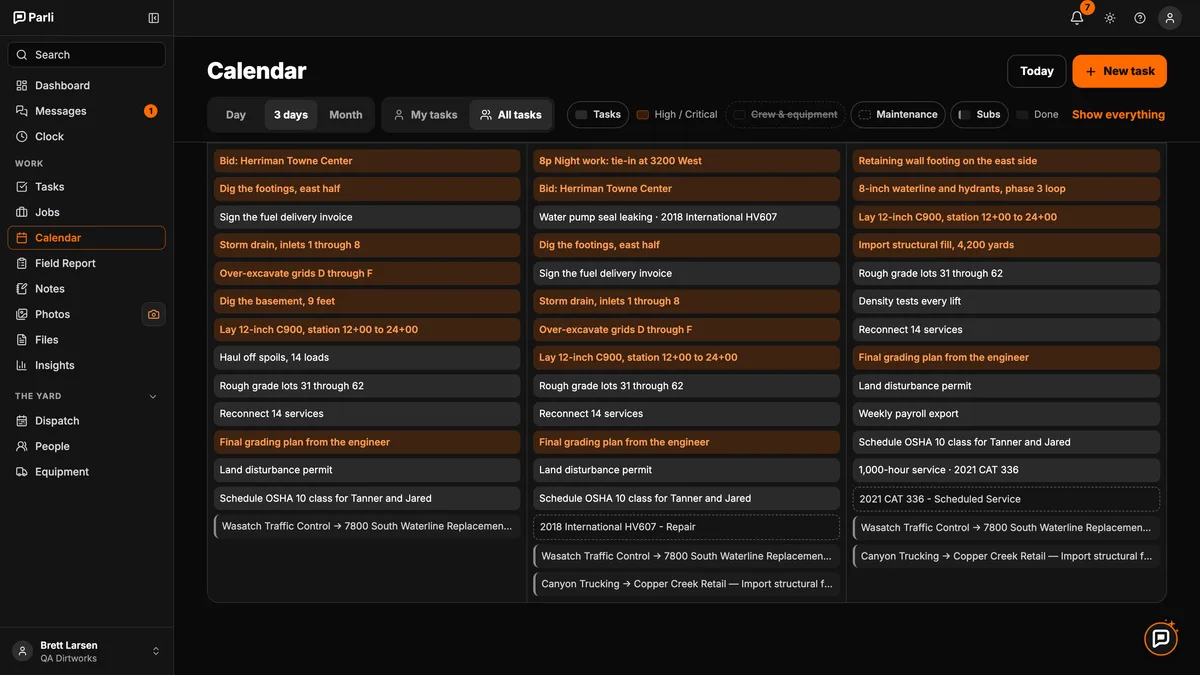The height and width of the screenshot is (675, 1200).
Task: Toggle the Tasks filter chip
Action: coord(598,114)
